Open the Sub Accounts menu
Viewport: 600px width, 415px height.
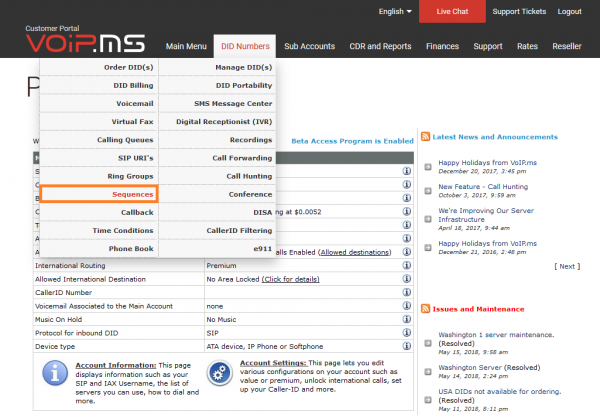(x=309, y=46)
